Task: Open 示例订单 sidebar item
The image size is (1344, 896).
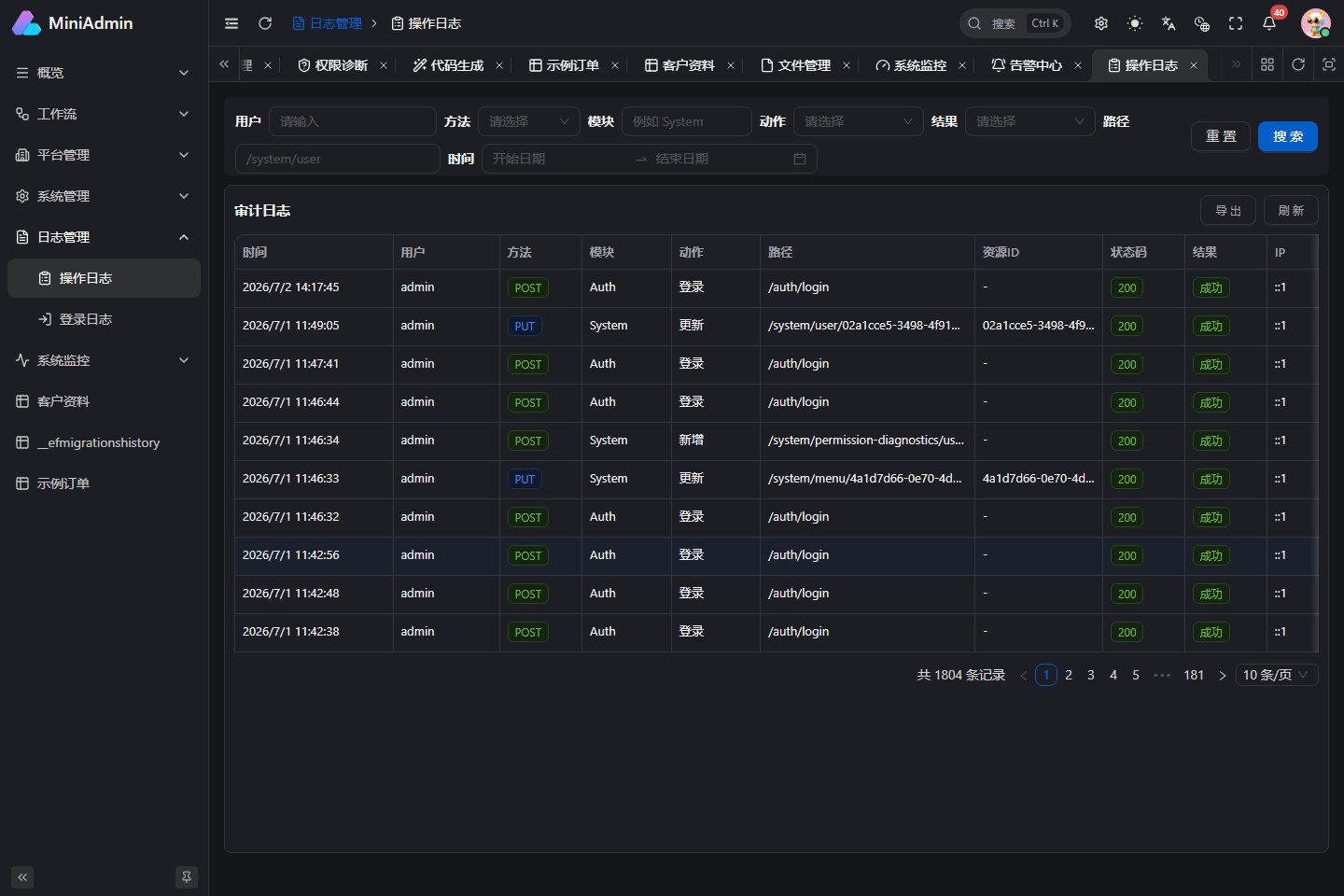Action: coord(104,483)
